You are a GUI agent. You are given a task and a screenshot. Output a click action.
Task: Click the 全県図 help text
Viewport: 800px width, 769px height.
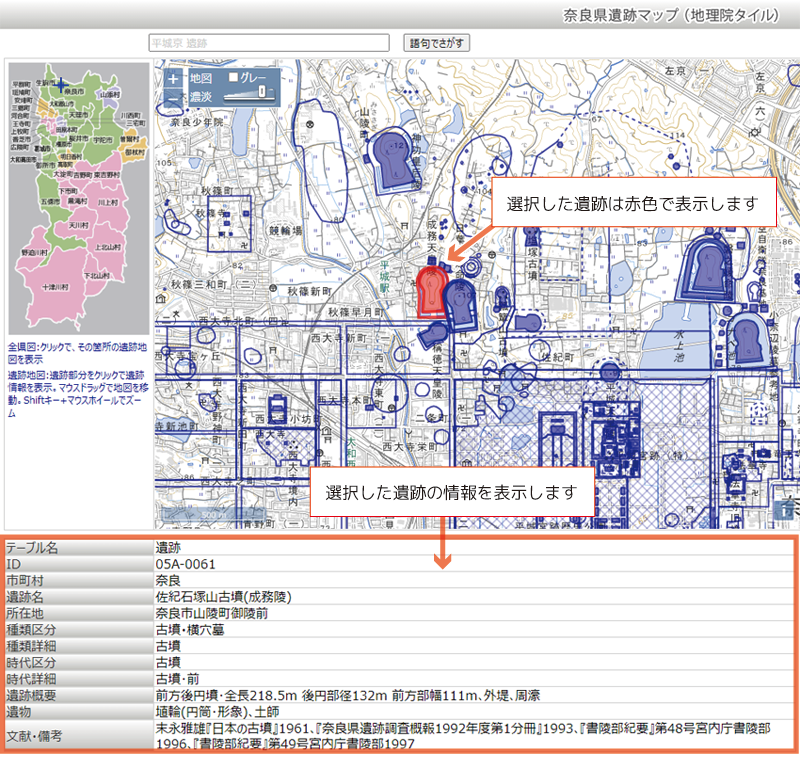pos(77,353)
